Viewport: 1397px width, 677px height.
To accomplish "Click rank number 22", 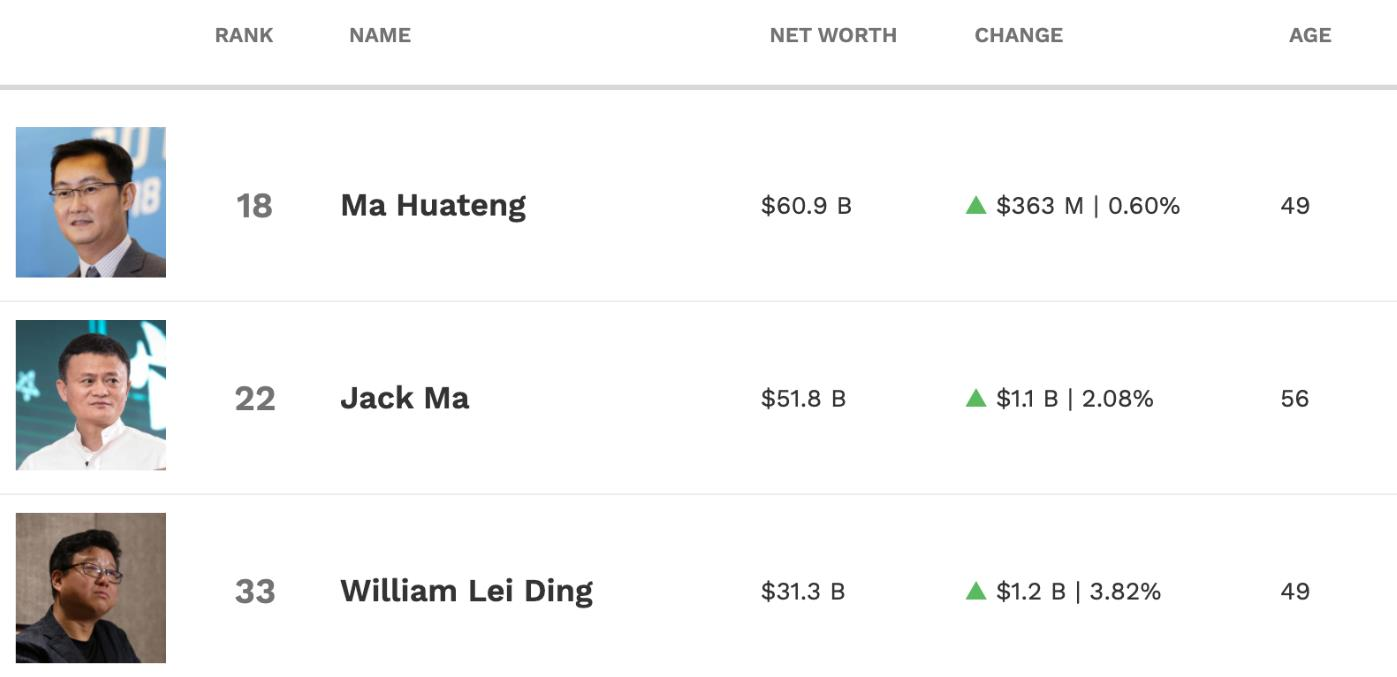I will [255, 399].
